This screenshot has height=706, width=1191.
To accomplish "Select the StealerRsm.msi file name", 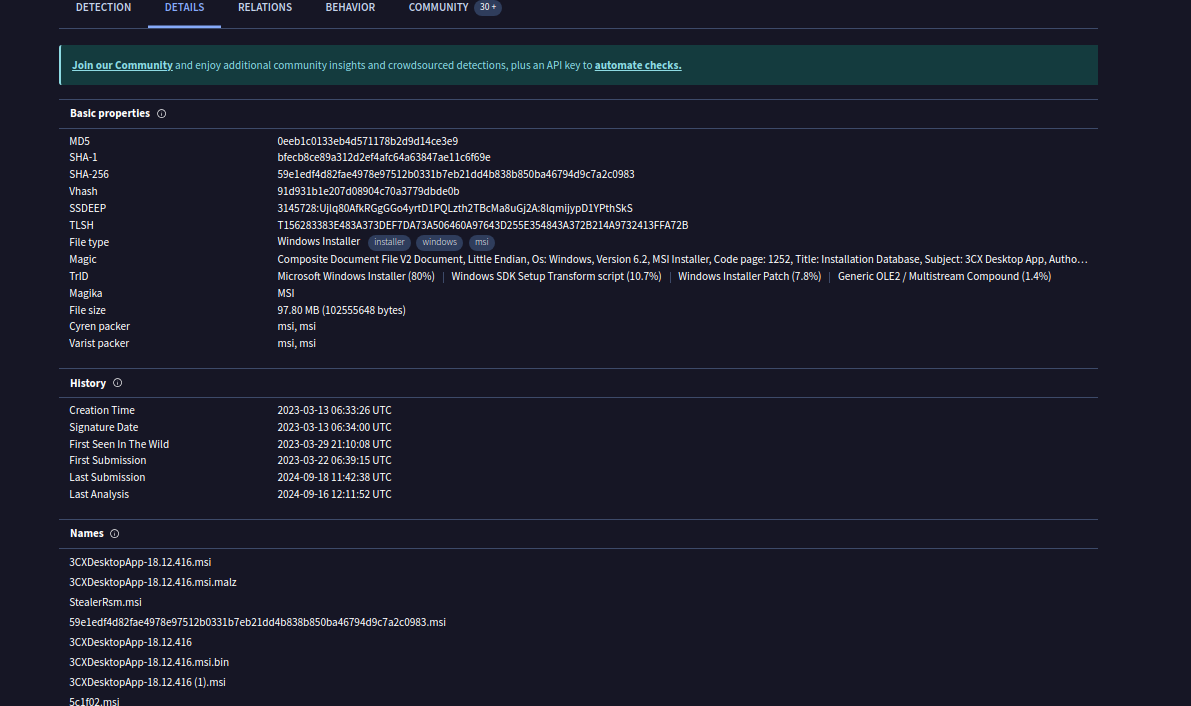I will click(105, 602).
